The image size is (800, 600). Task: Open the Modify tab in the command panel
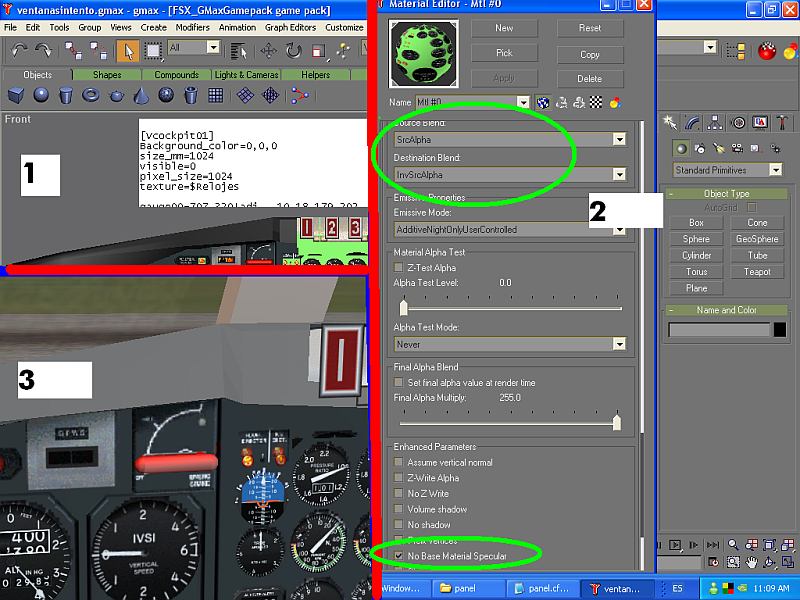point(692,122)
